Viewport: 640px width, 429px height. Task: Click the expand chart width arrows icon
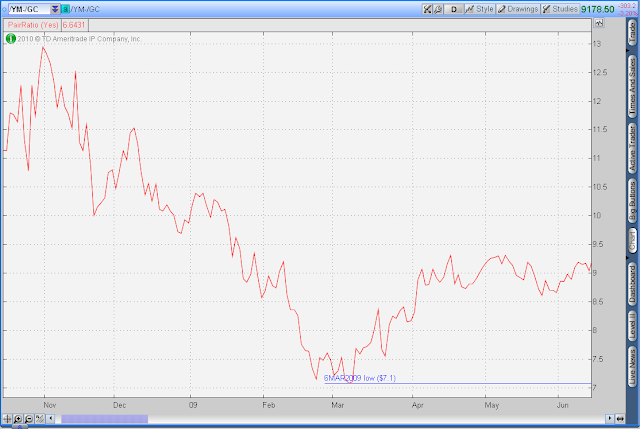620,418
